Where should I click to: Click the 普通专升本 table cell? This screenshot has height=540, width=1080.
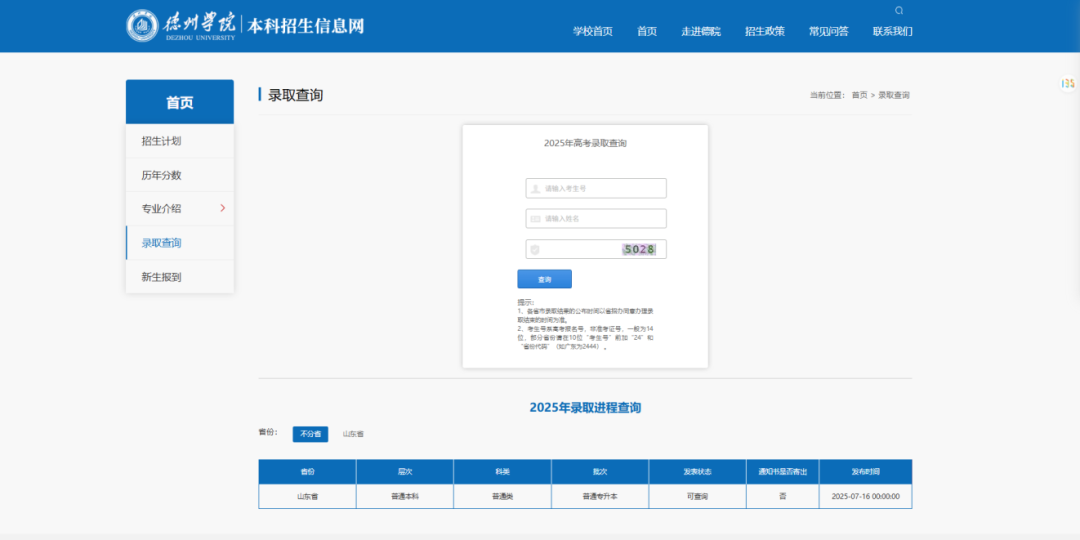click(600, 496)
